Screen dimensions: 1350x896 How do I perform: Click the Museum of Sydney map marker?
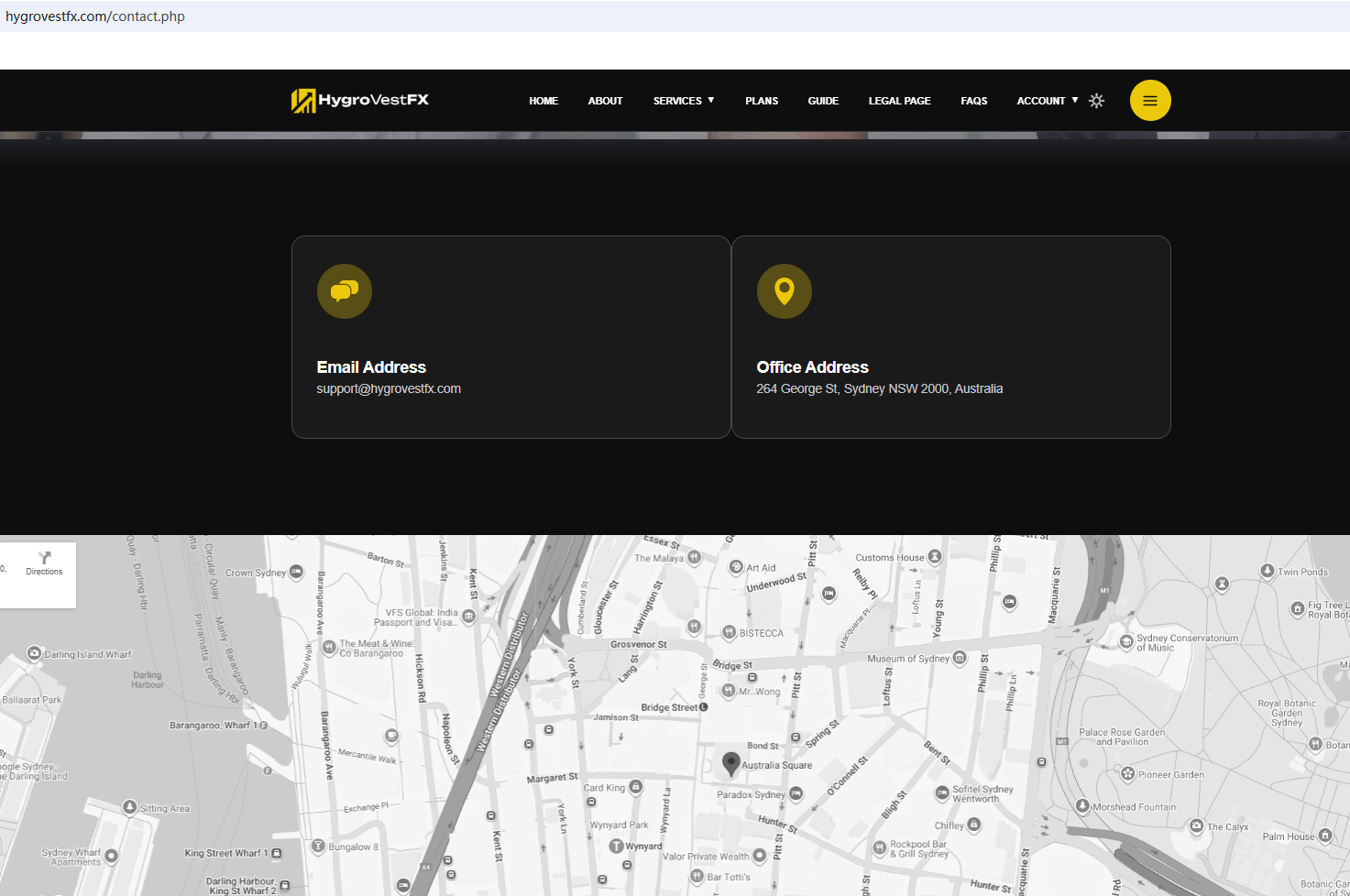959,658
